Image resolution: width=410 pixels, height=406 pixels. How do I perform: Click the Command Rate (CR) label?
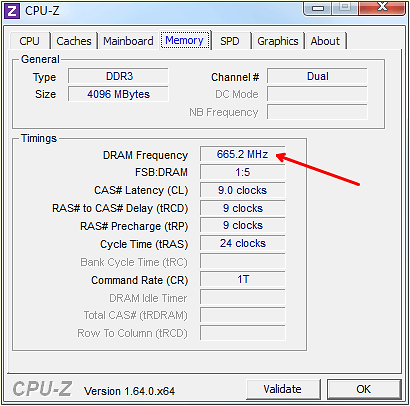[140, 280]
